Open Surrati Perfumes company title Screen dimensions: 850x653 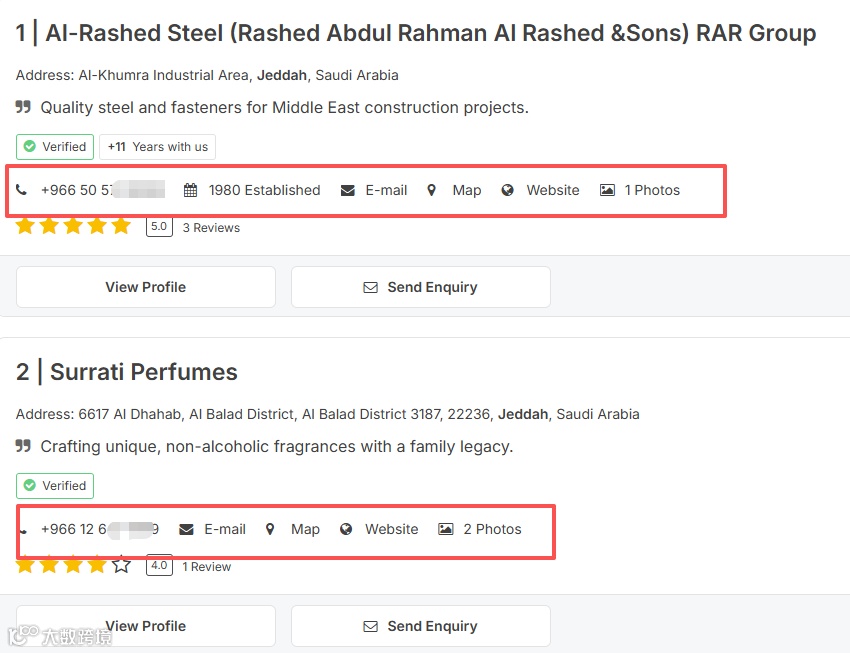[x=143, y=372]
